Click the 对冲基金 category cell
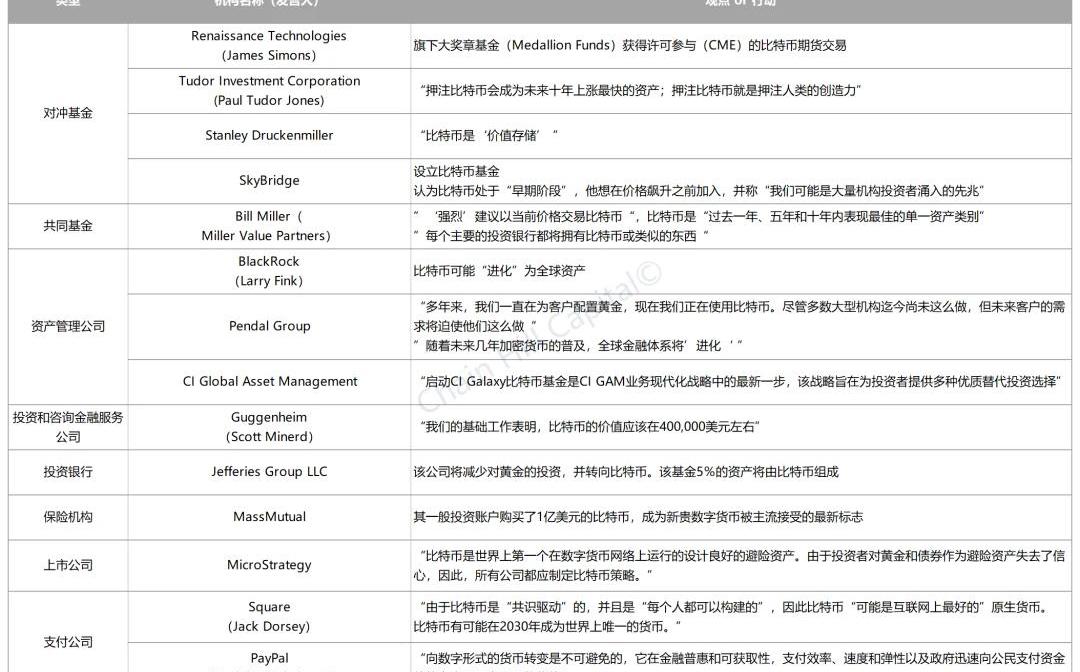Screen dimensions: 1080x672 point(68,113)
